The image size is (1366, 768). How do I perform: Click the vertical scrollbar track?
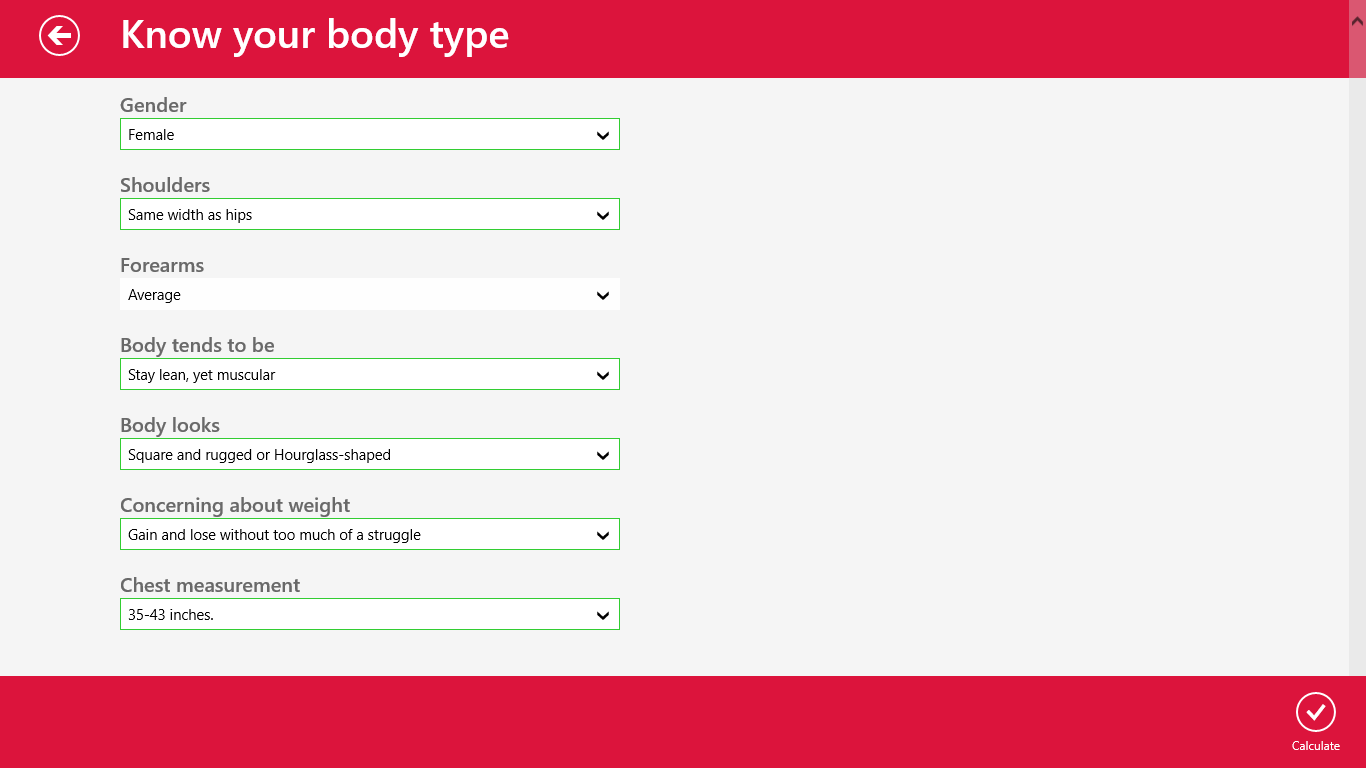point(1357,400)
